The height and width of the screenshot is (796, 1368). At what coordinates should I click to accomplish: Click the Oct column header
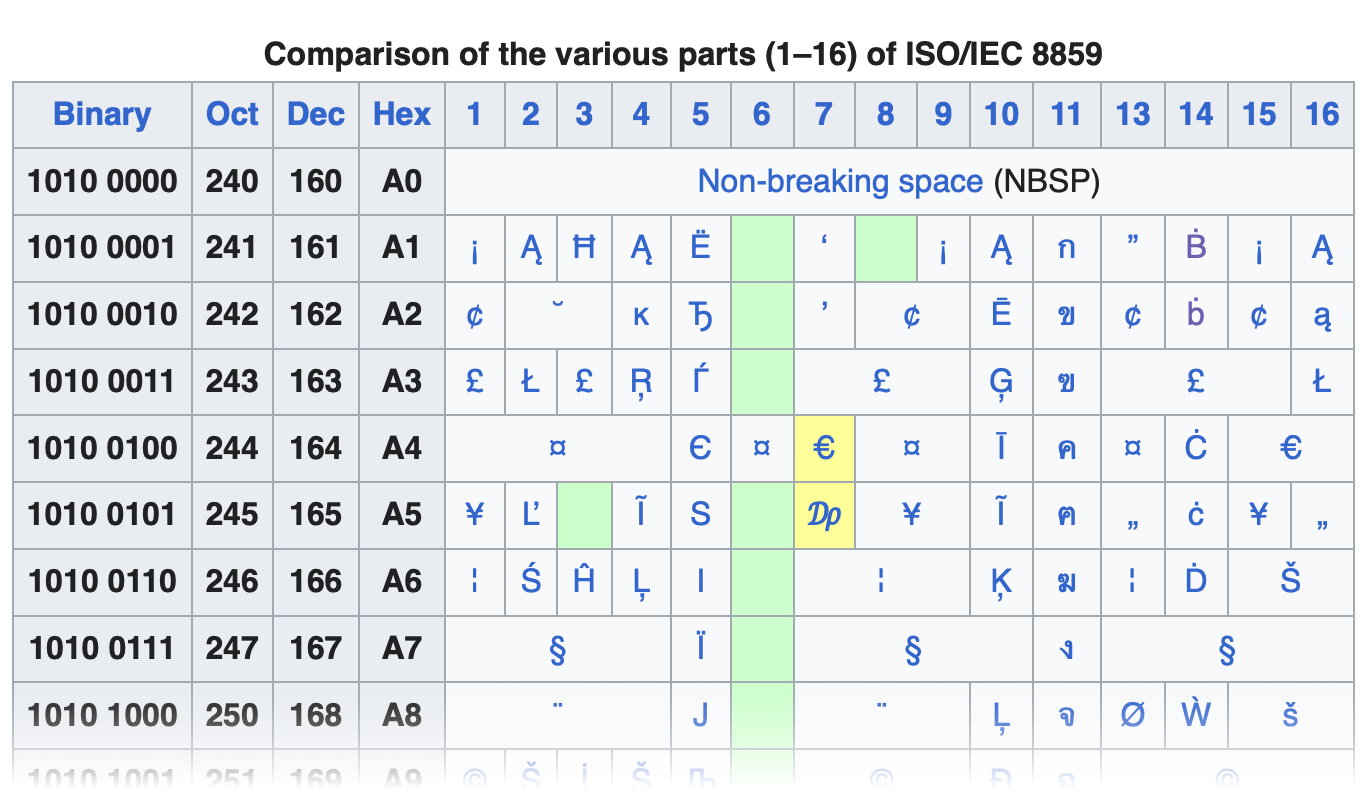point(232,114)
